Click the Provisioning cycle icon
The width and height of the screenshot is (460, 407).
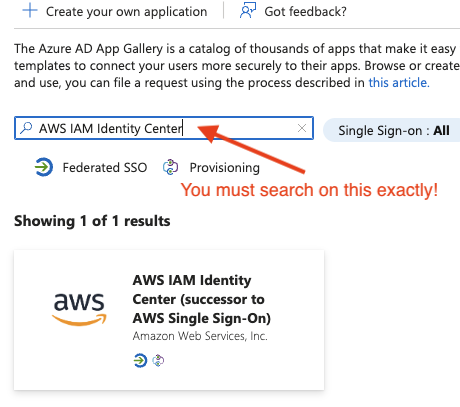pos(170,167)
